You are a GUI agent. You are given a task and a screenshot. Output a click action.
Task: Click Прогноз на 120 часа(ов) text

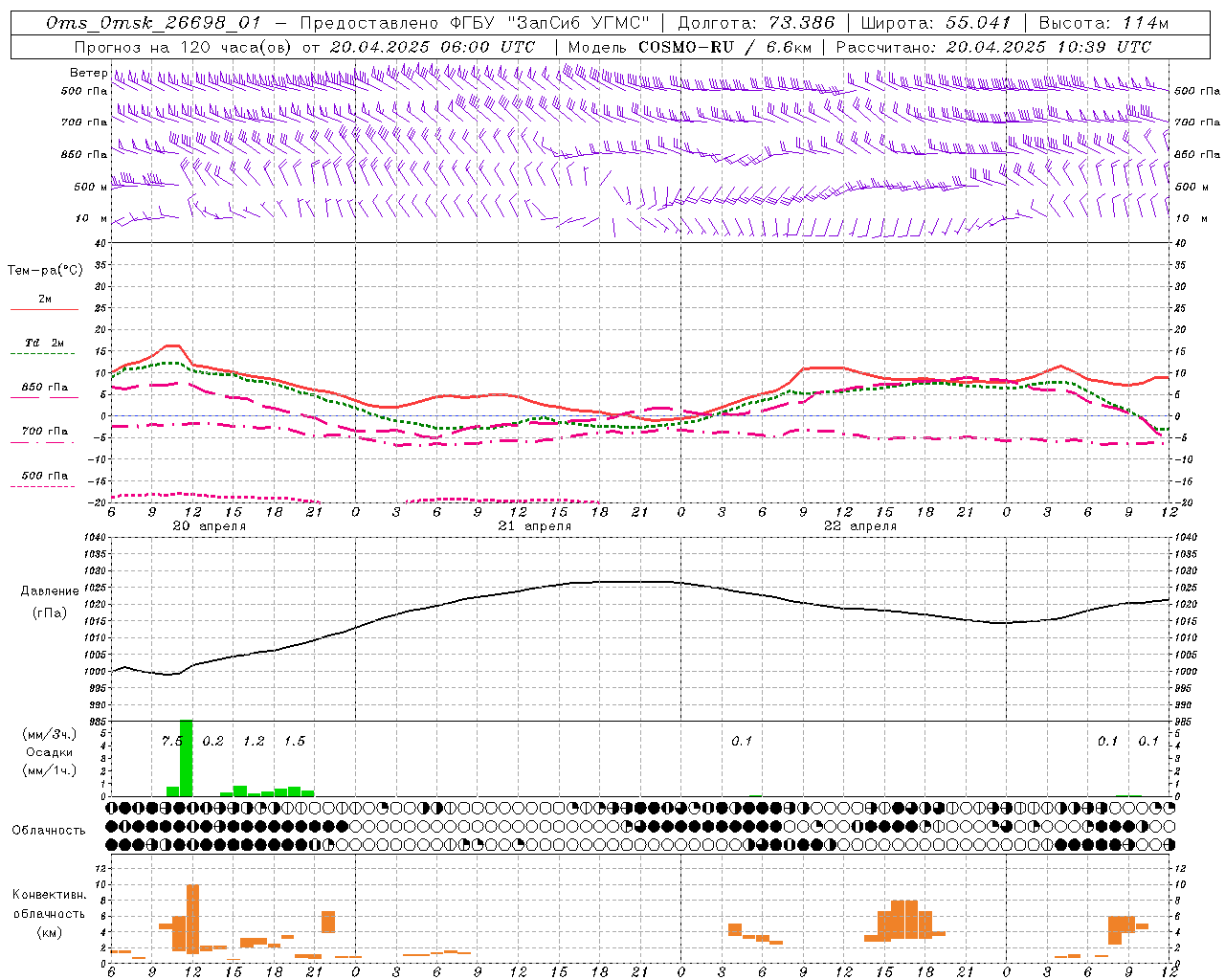coord(184,47)
